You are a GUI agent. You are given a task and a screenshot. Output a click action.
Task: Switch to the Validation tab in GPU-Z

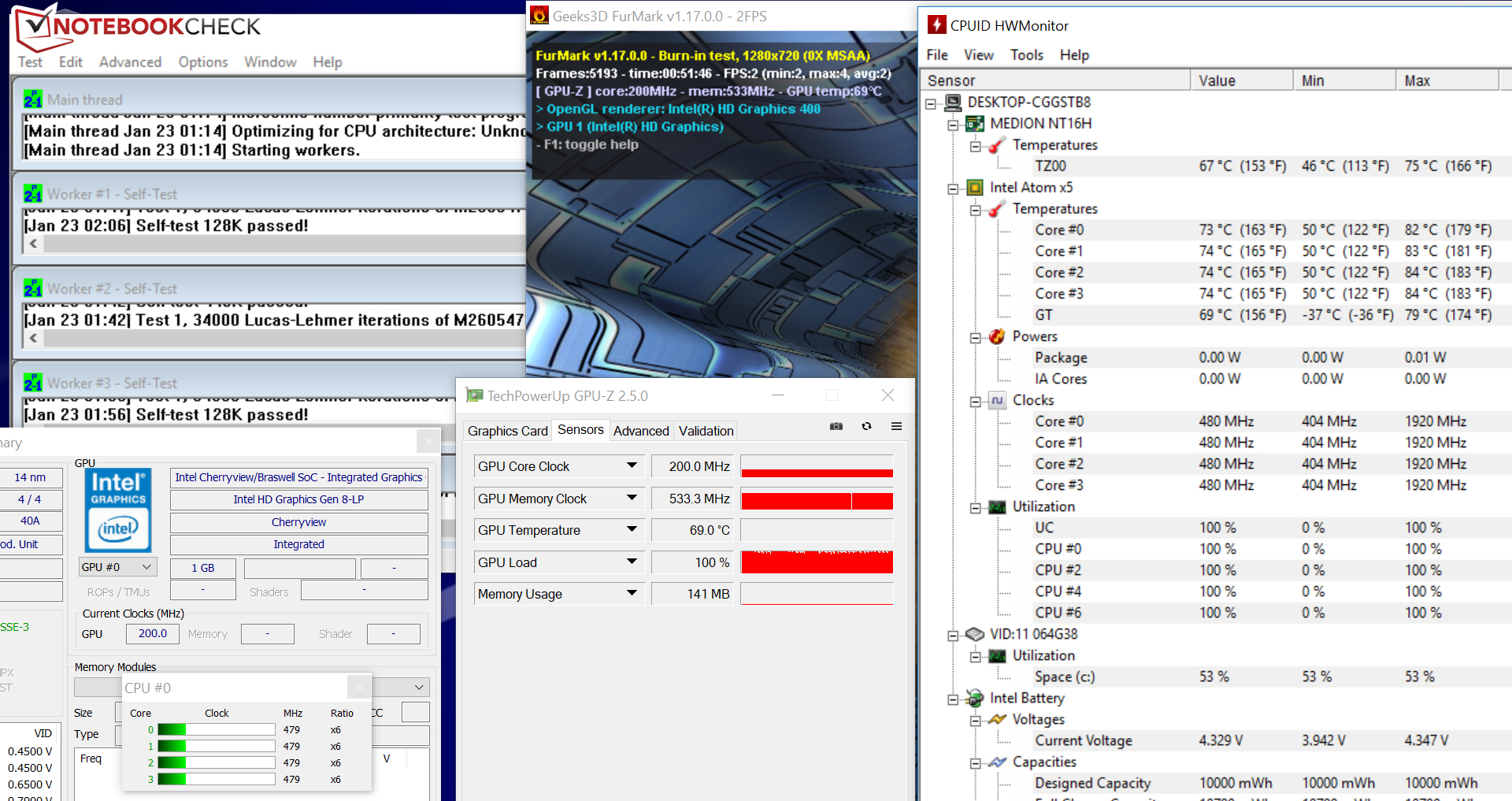click(706, 431)
